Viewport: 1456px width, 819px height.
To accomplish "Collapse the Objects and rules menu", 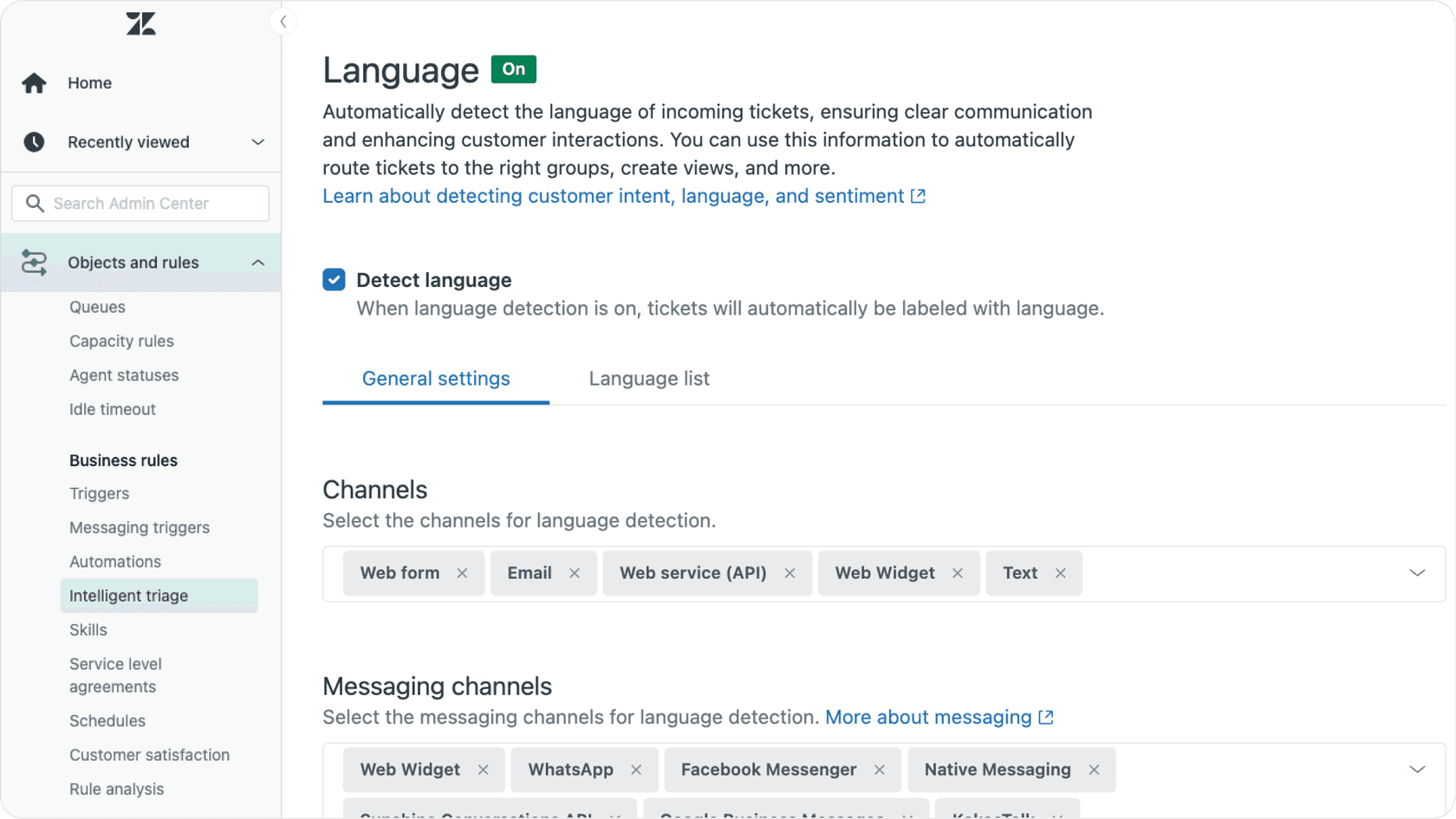I will tap(257, 263).
